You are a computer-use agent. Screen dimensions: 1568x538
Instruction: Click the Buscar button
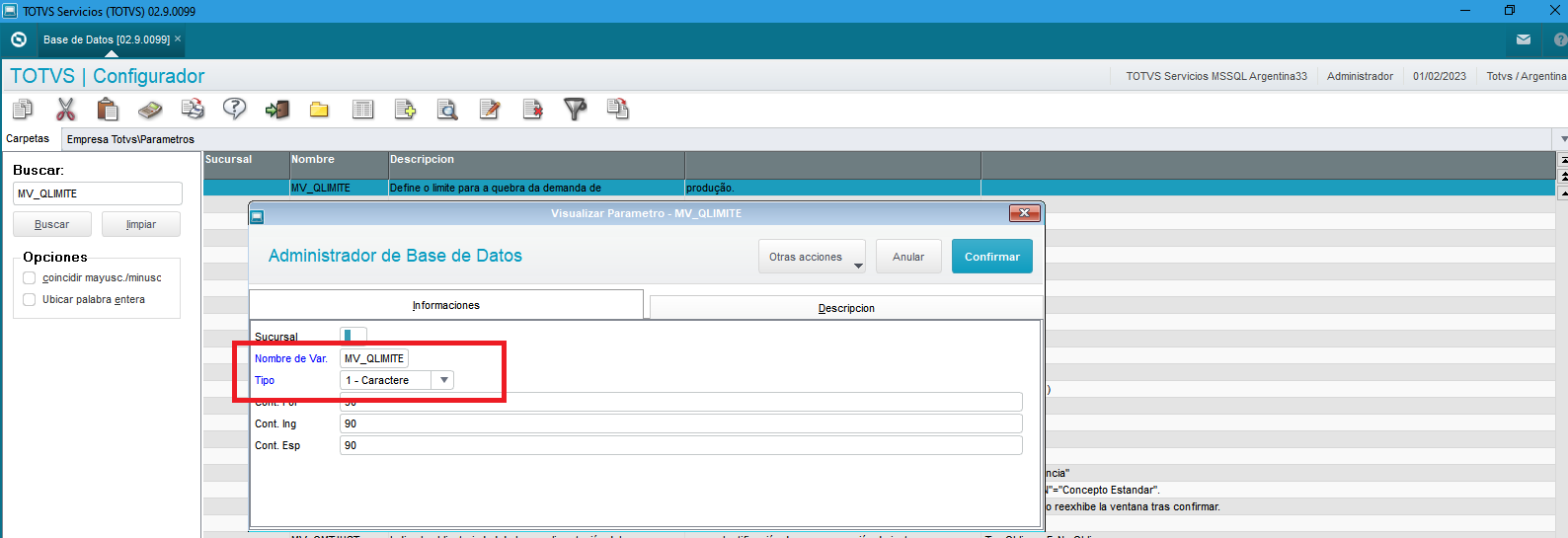click(x=52, y=224)
